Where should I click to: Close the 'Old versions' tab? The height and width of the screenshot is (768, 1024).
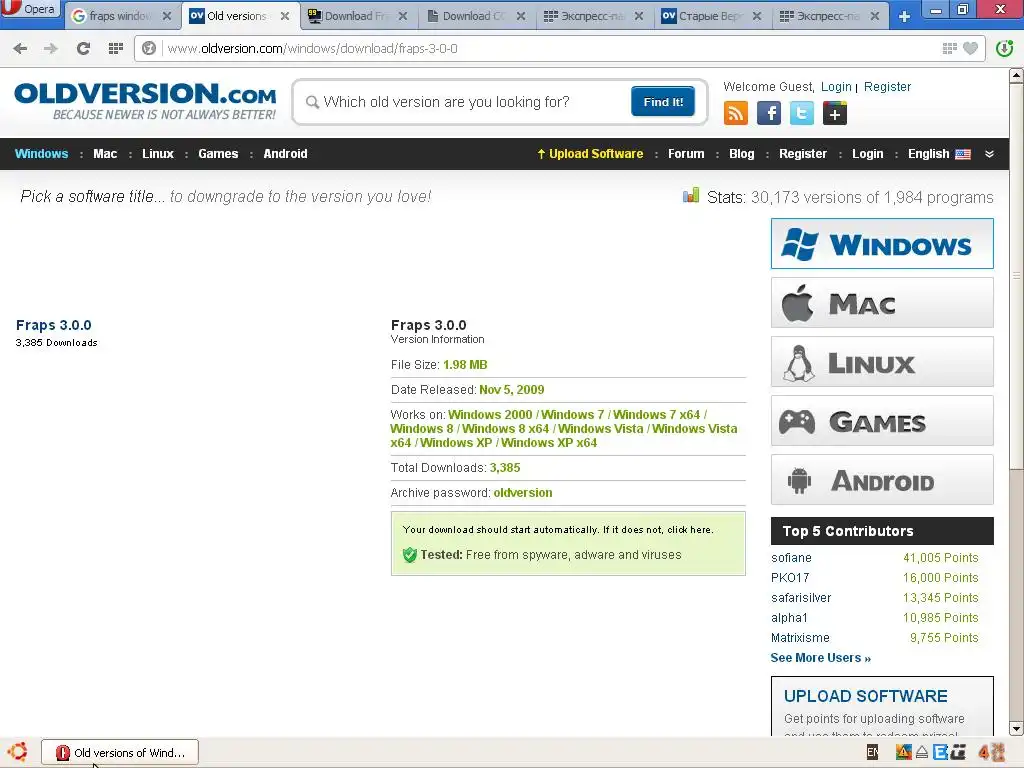click(x=285, y=16)
